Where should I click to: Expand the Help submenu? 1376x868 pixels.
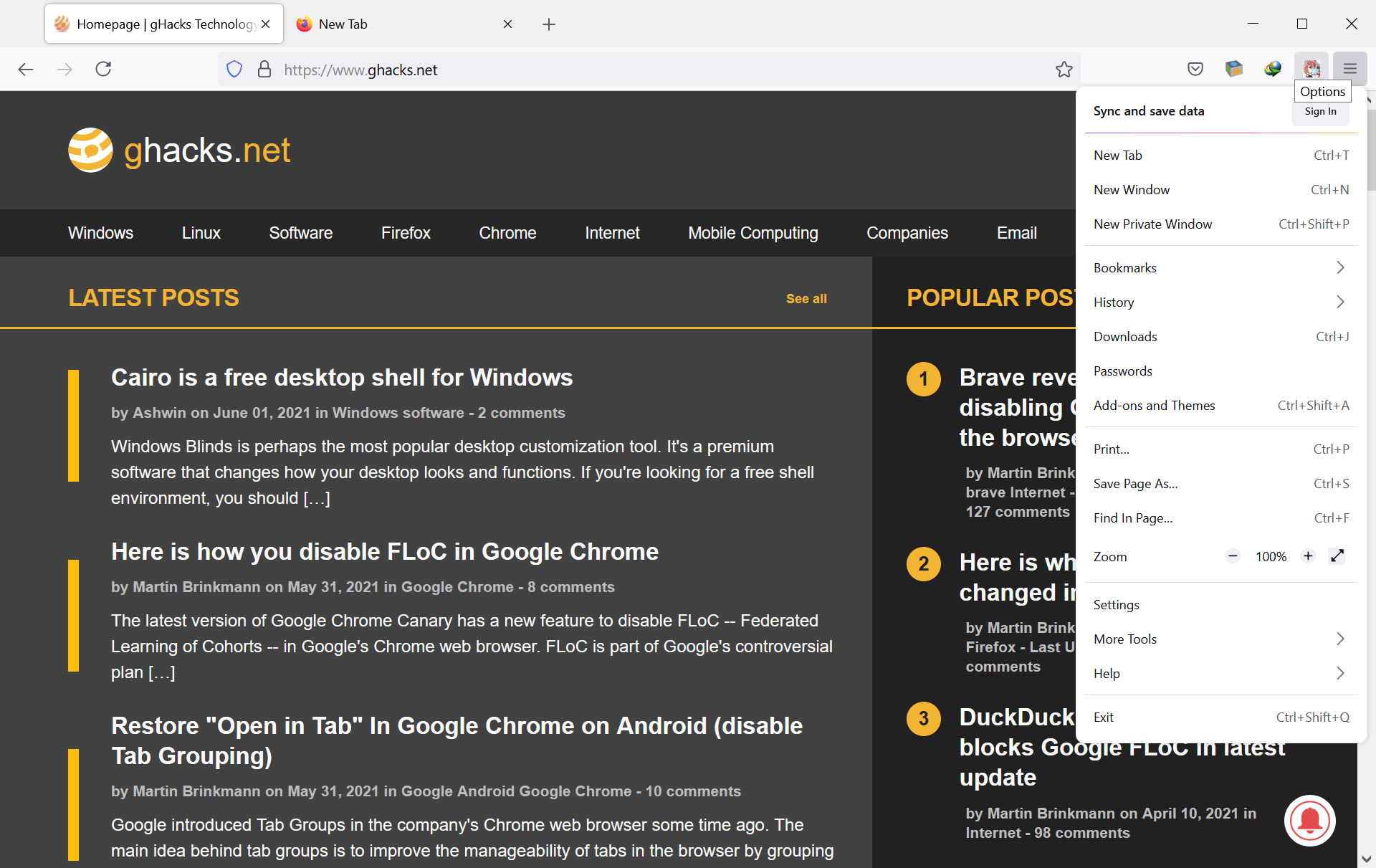(1218, 673)
